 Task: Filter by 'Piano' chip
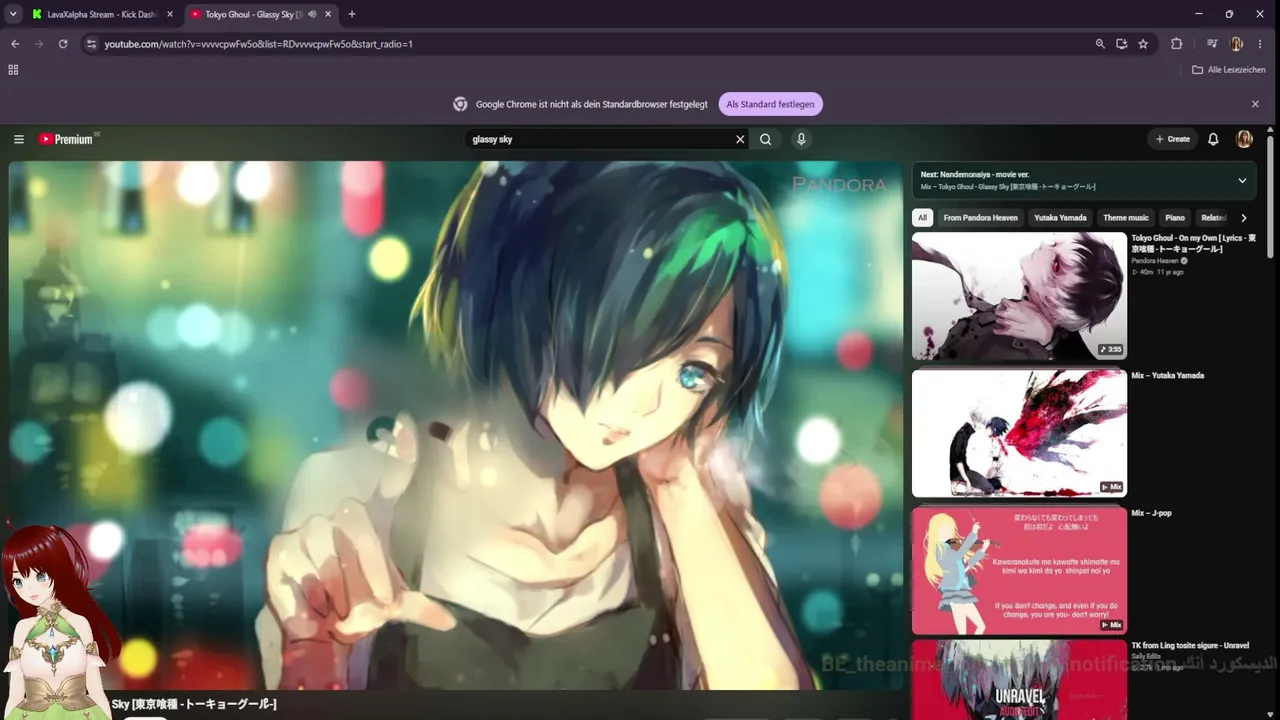pos(1175,218)
